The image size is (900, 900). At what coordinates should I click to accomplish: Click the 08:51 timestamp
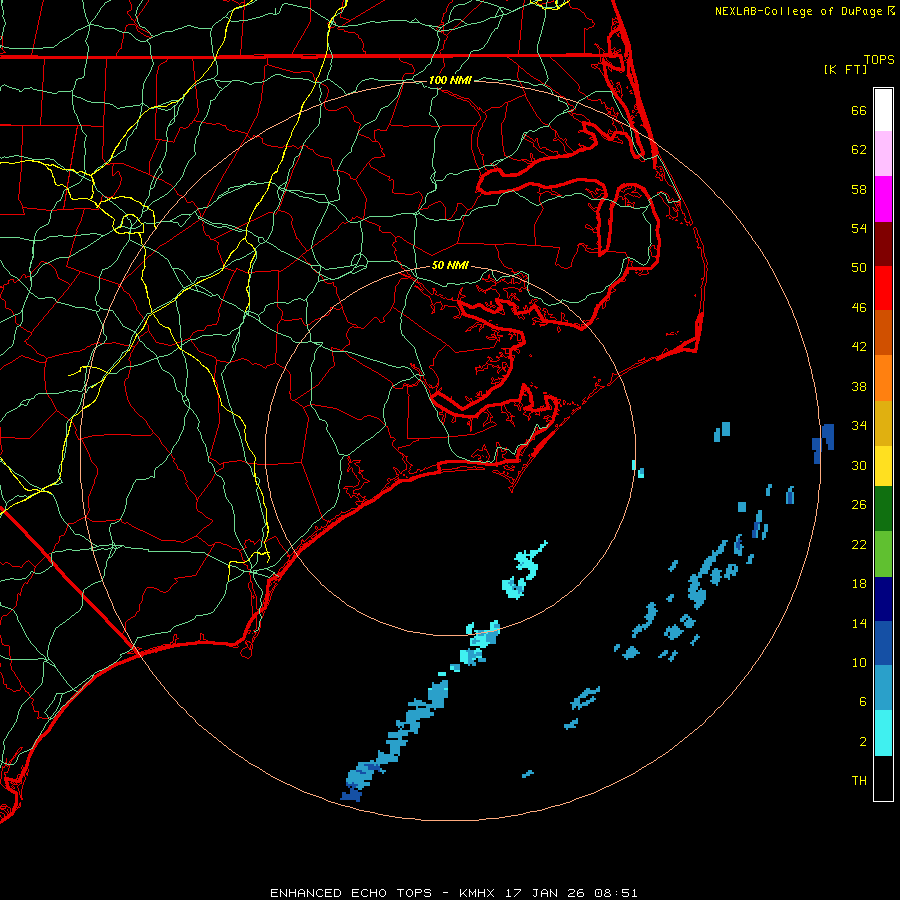coord(616,893)
